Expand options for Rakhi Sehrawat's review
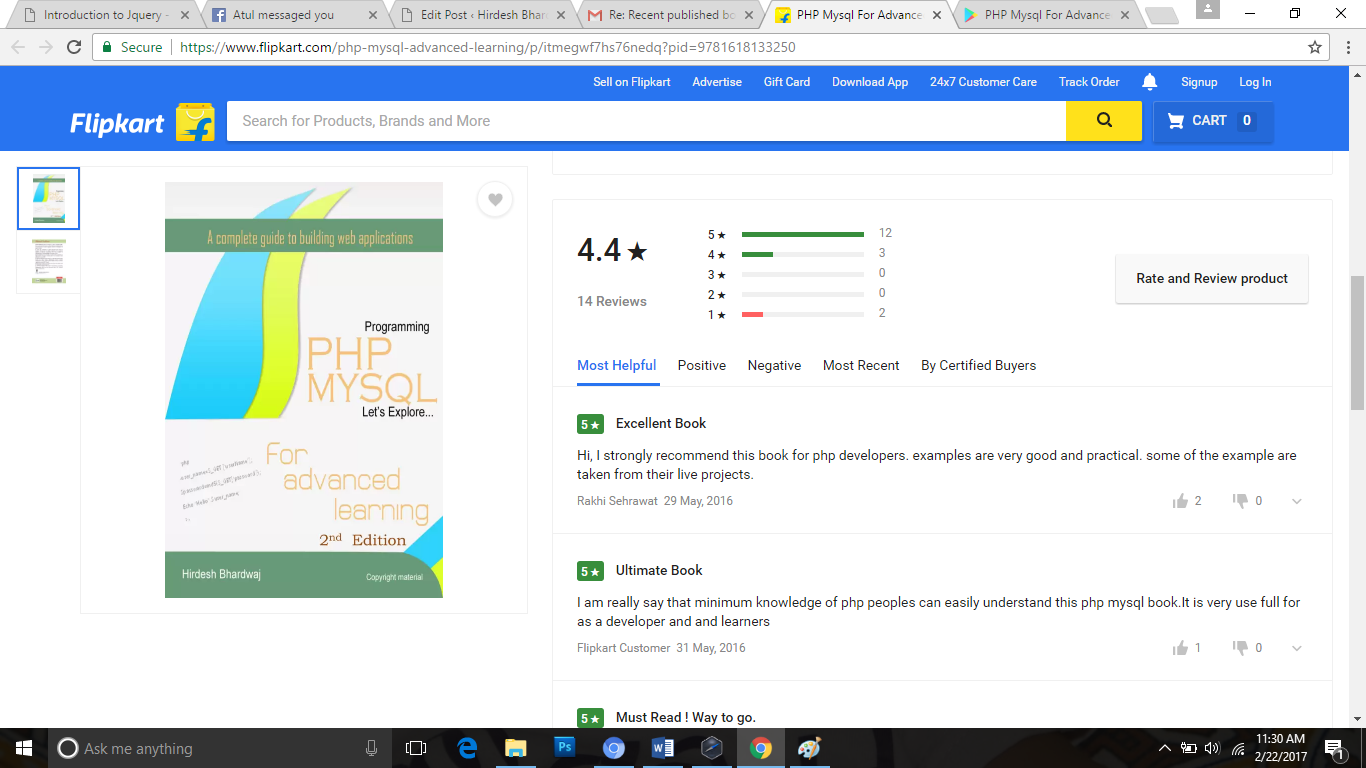 click(x=1297, y=501)
